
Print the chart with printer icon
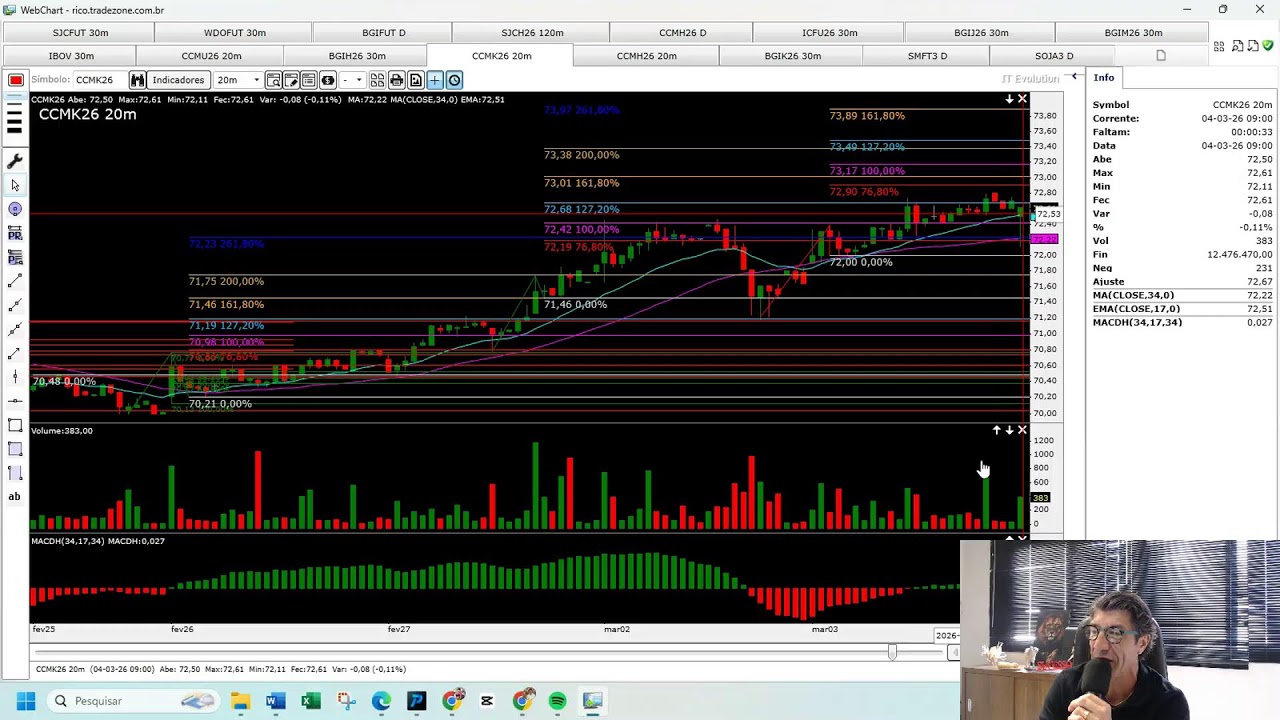pyautogui.click(x=397, y=80)
